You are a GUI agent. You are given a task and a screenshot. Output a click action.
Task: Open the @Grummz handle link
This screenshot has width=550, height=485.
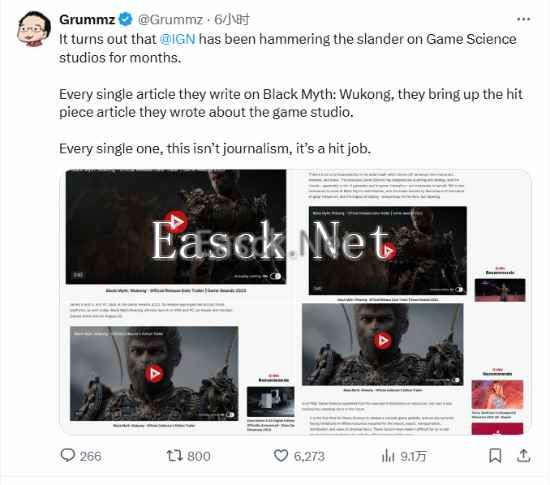(170, 20)
